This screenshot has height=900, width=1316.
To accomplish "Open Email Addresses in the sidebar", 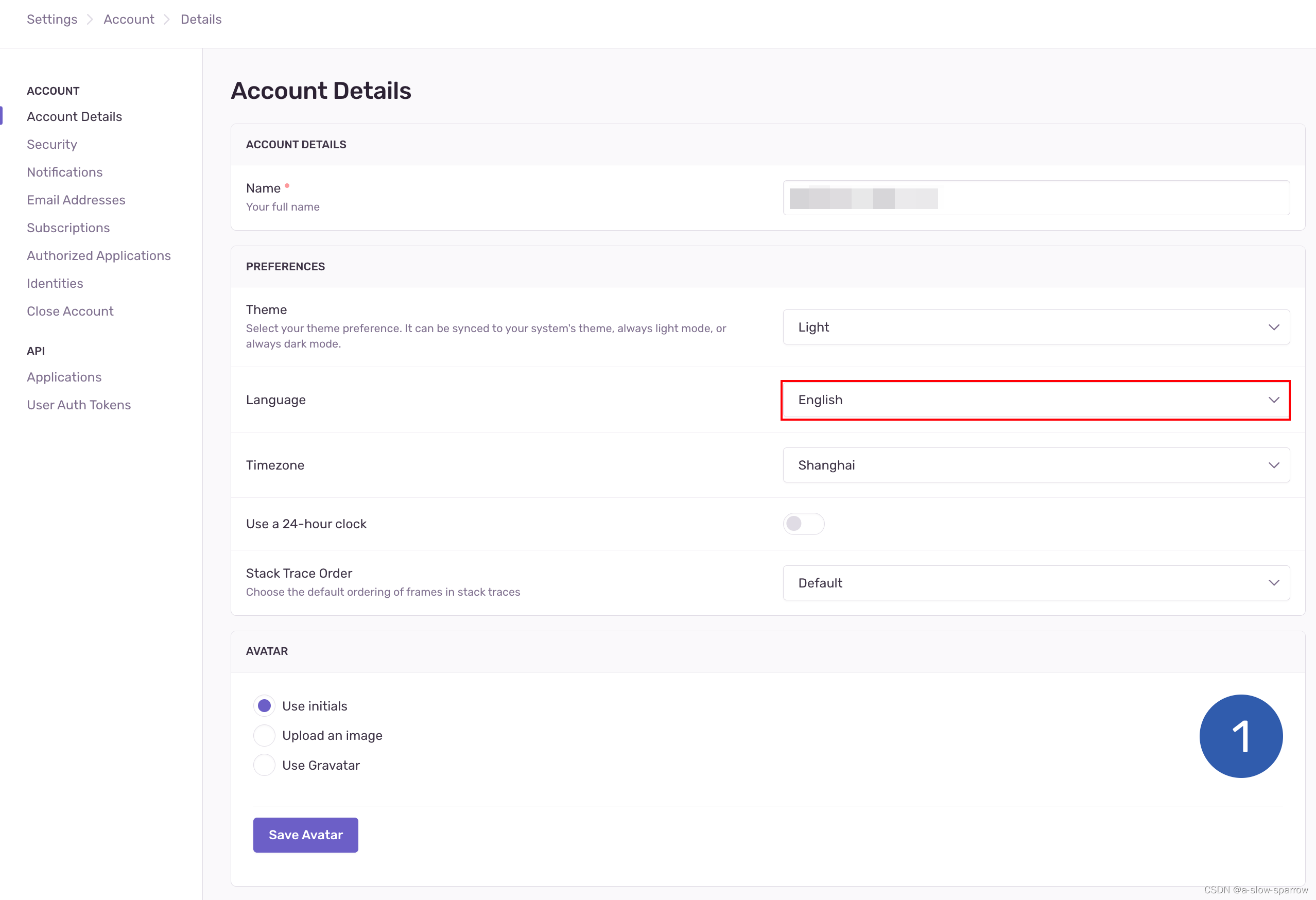I will tap(76, 200).
